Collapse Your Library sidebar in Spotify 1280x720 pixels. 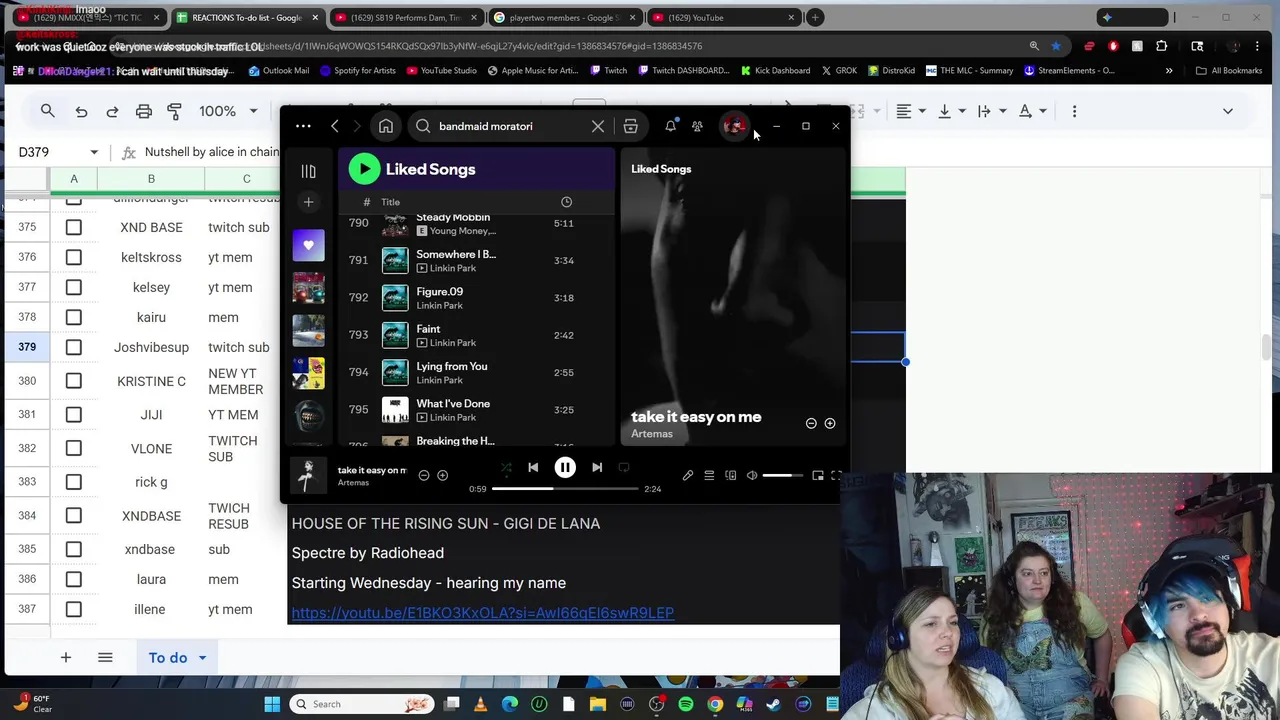[308, 171]
